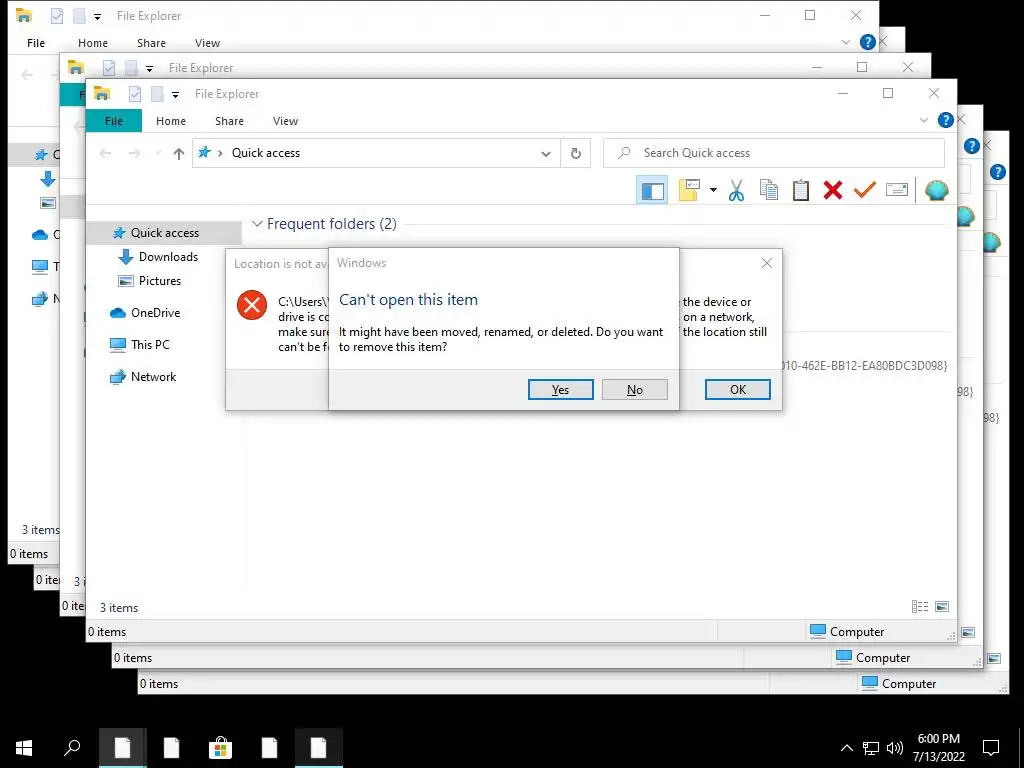The image size is (1024, 768).
Task: Click the Up arrow navigation button
Action: (178, 153)
